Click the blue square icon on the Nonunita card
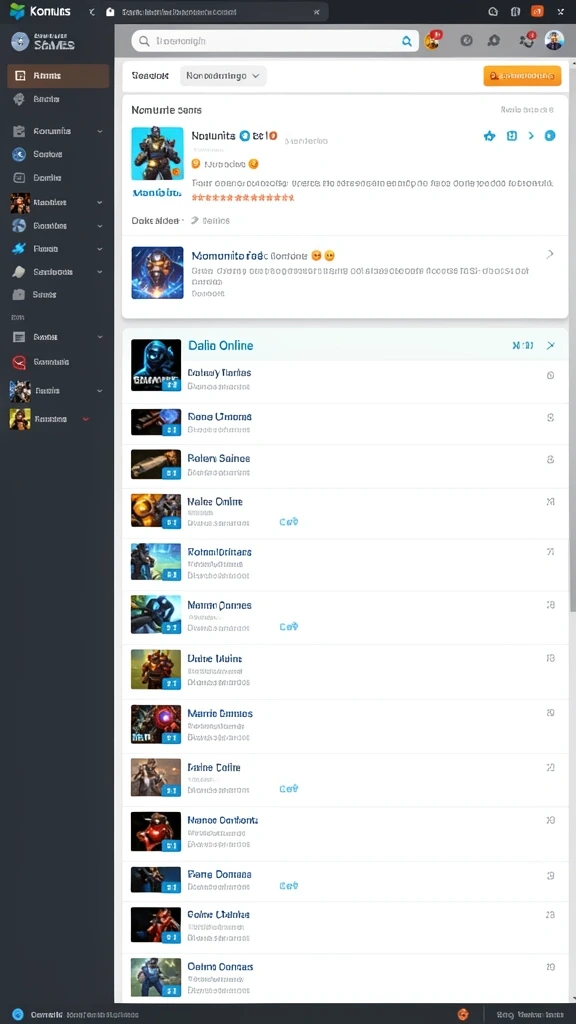Image resolution: width=576 pixels, height=1024 pixels. tap(512, 136)
